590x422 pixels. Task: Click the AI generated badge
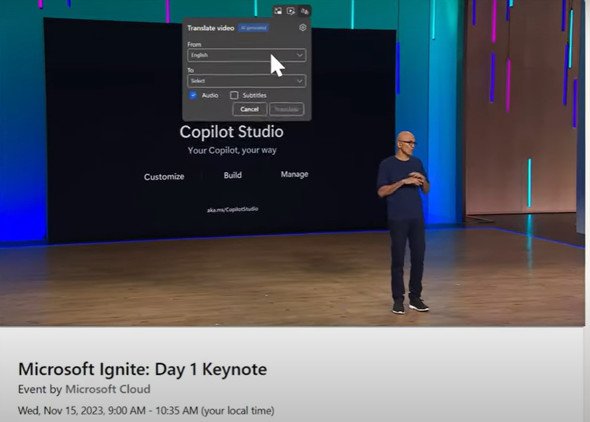(253, 28)
